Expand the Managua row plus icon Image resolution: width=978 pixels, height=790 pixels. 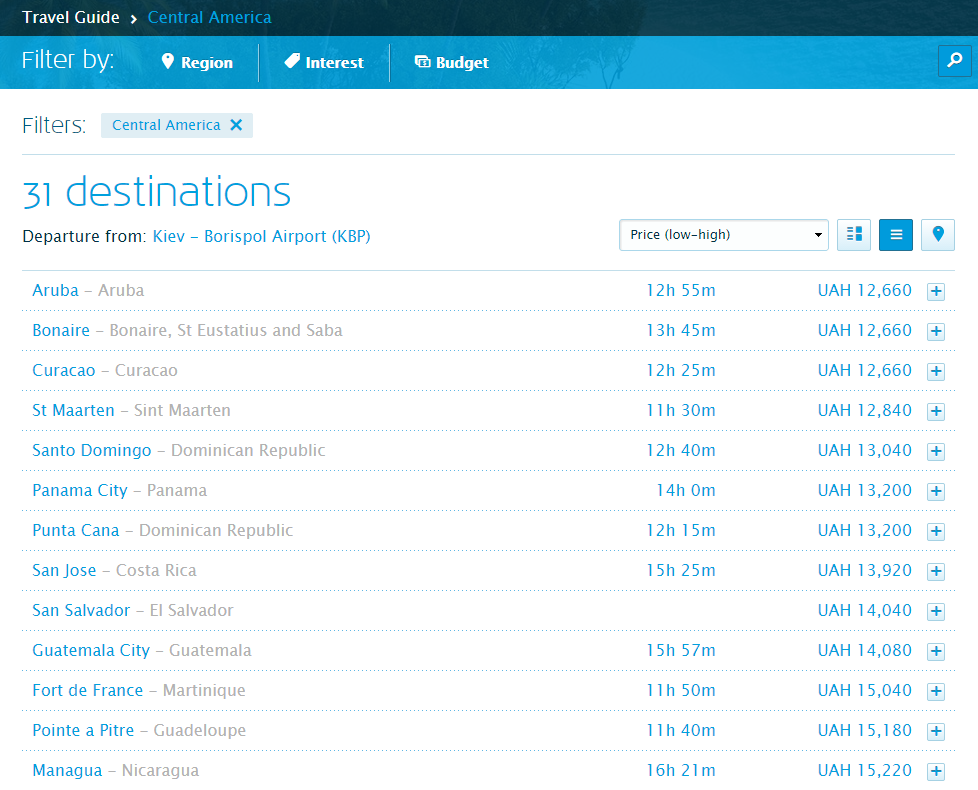coord(936,771)
